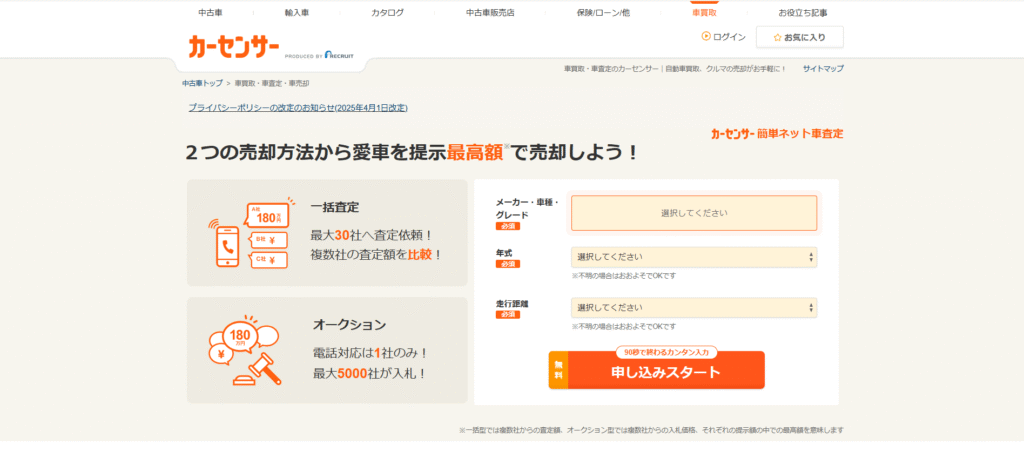Click the 複数社の査定額を比較 text
Screen dimensions: 1024x451
tap(377, 255)
